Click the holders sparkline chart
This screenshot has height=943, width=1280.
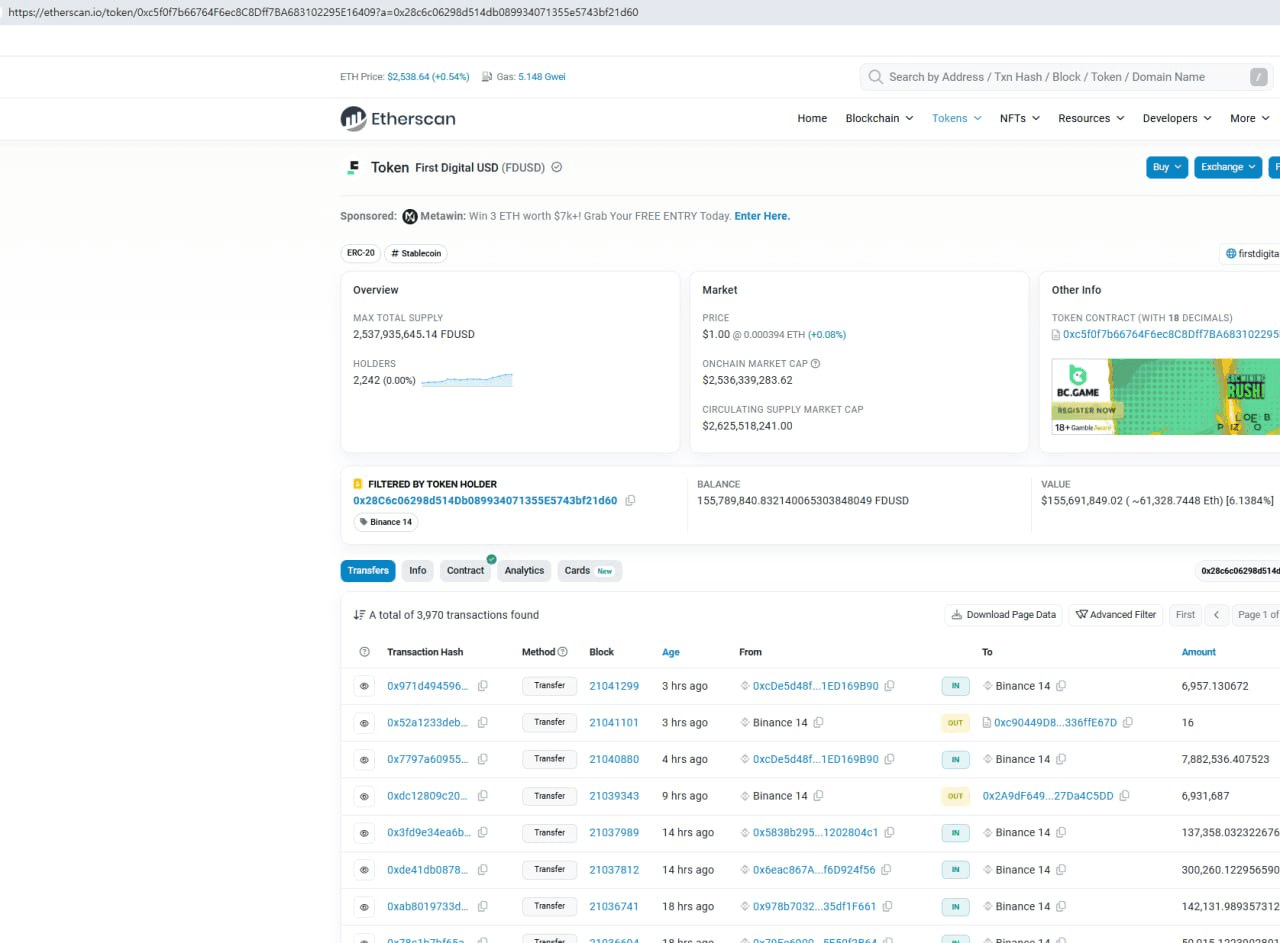coord(467,380)
